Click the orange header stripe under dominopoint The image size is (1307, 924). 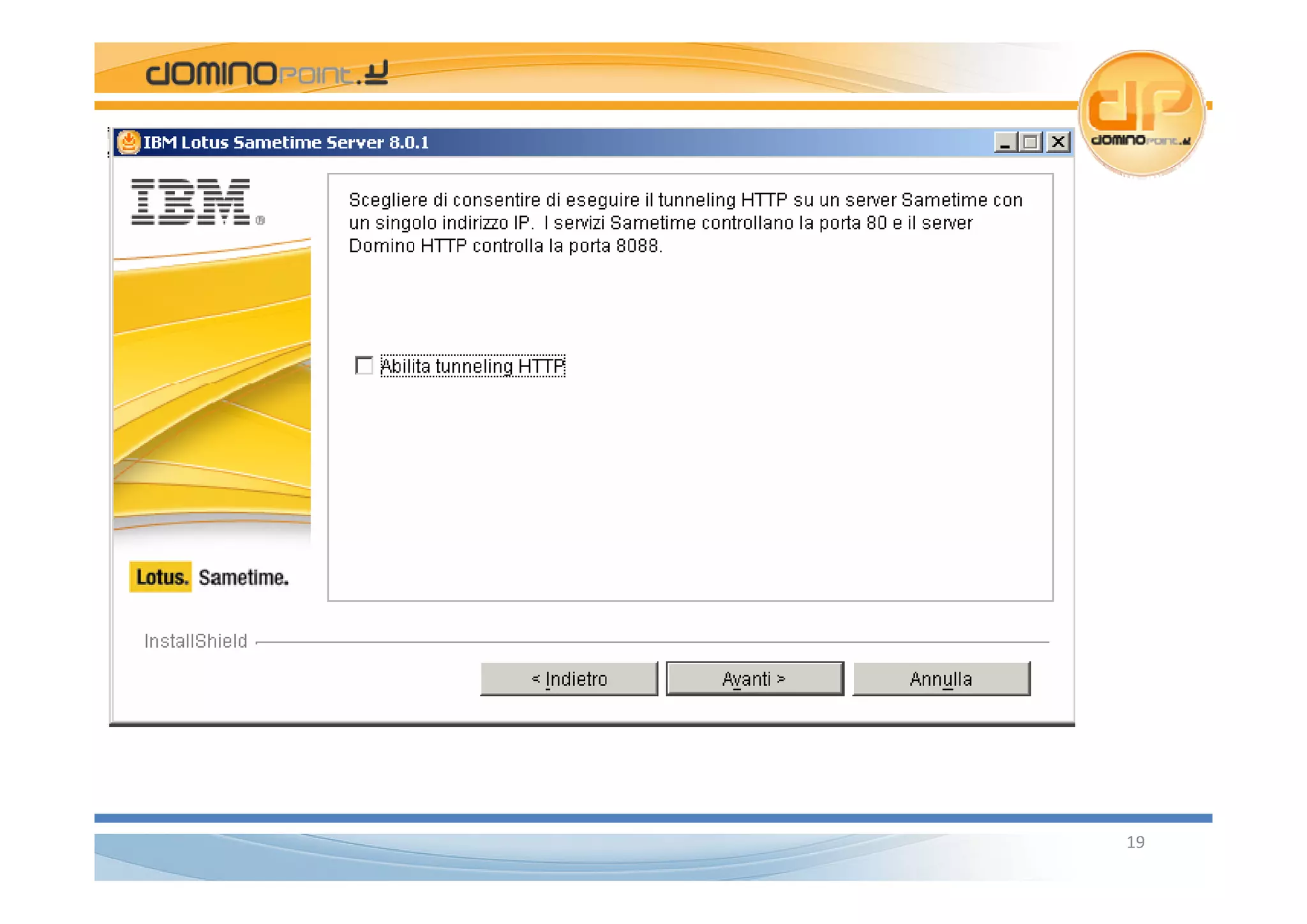tap(574, 105)
